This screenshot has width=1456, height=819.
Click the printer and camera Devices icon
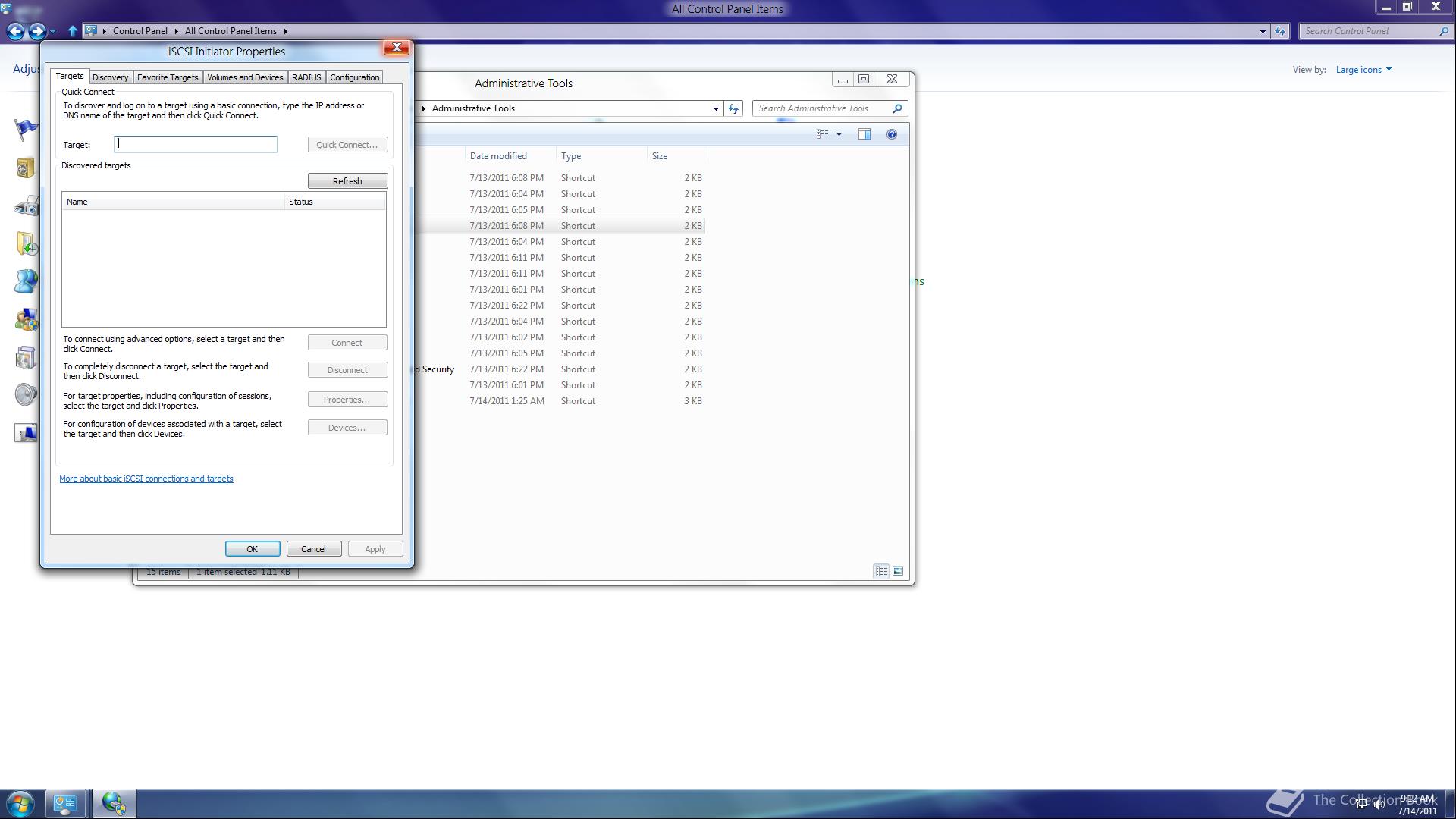[26, 206]
